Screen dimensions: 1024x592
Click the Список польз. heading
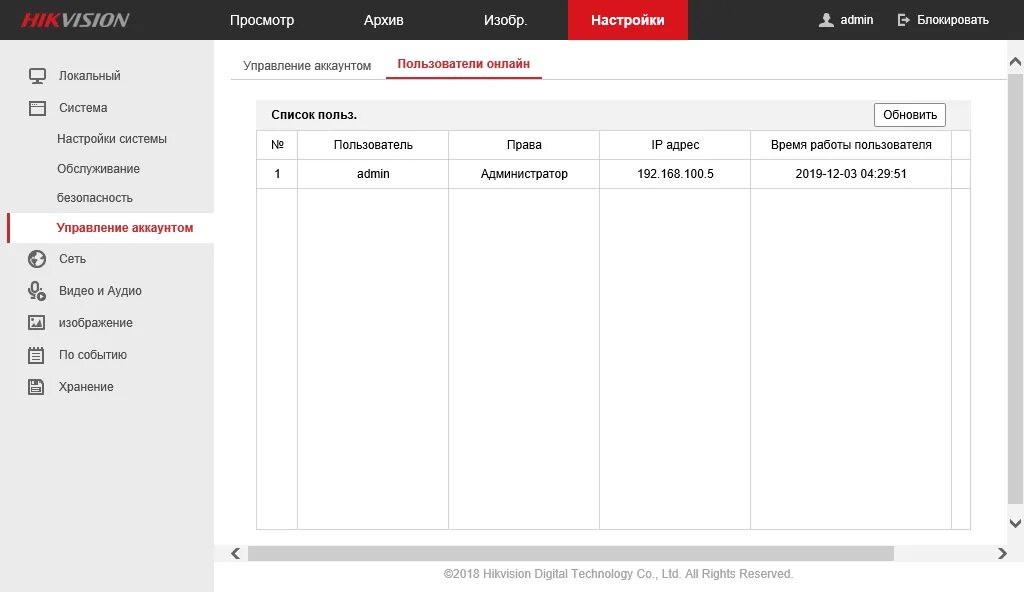point(314,115)
